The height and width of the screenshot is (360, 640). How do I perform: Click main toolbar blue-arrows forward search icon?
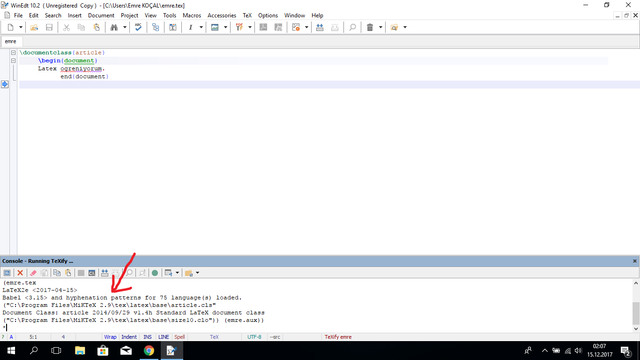tap(320, 27)
